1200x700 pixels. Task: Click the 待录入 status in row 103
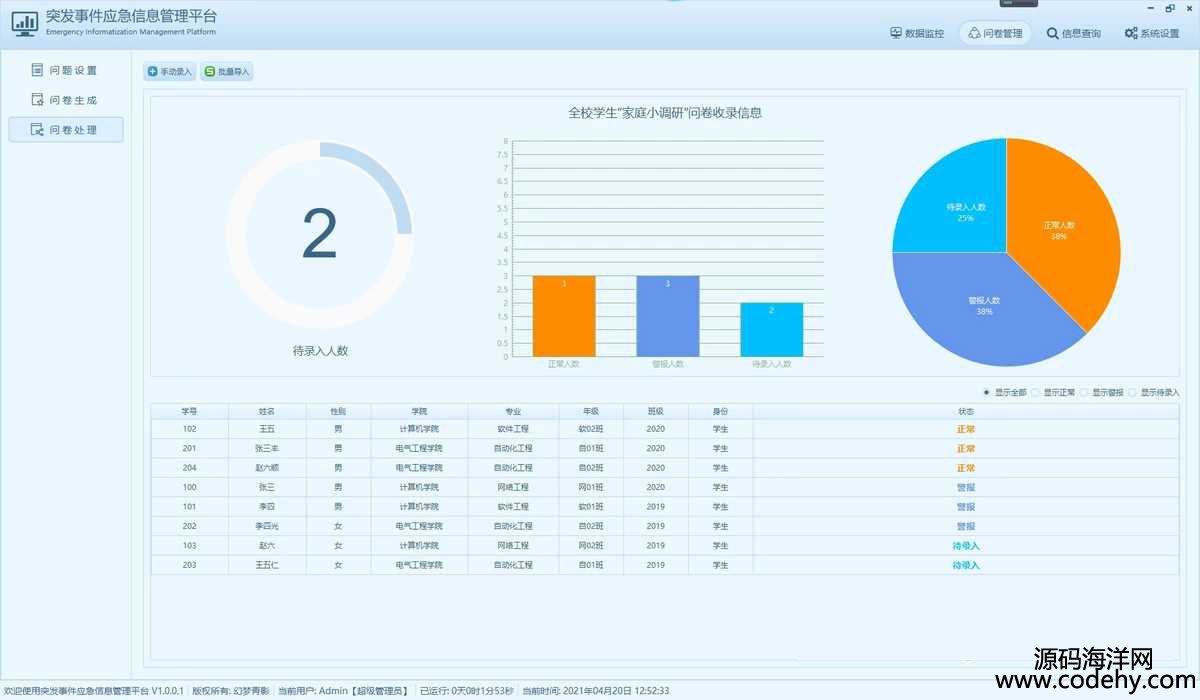pos(966,546)
